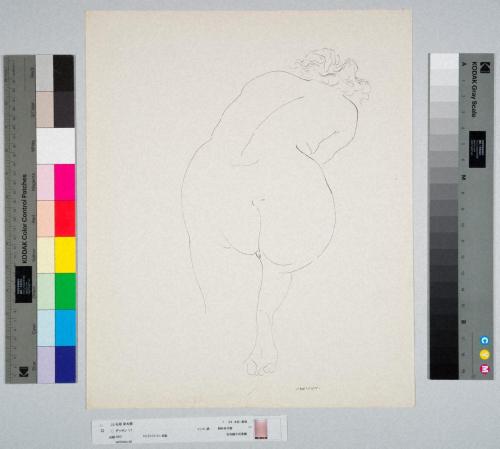This screenshot has width=500, height=449.
Task: Select the dark blue color patch
Action: (x=66, y=364)
